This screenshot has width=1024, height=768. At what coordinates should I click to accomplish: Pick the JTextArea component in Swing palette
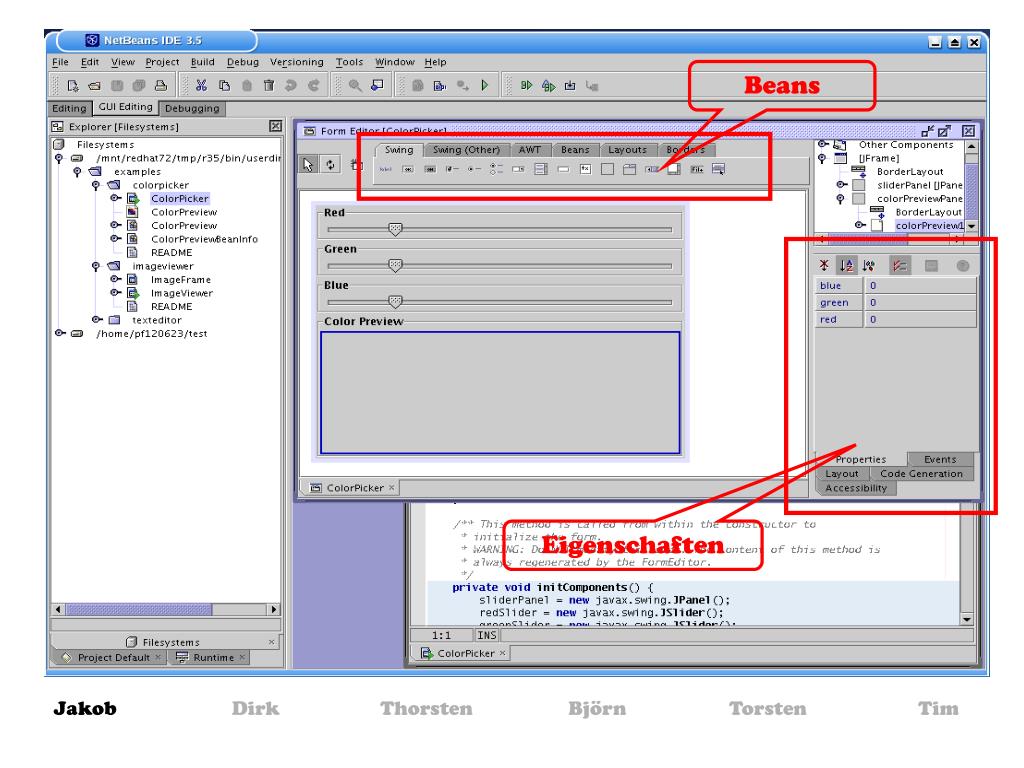click(586, 170)
